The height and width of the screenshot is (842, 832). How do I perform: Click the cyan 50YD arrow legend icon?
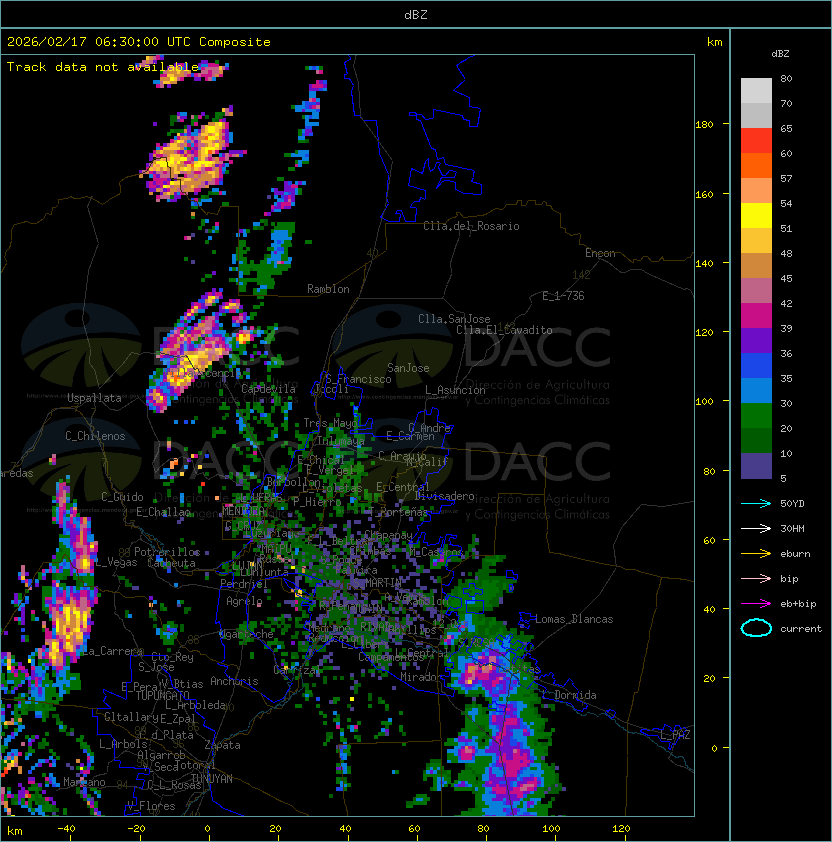tap(756, 503)
